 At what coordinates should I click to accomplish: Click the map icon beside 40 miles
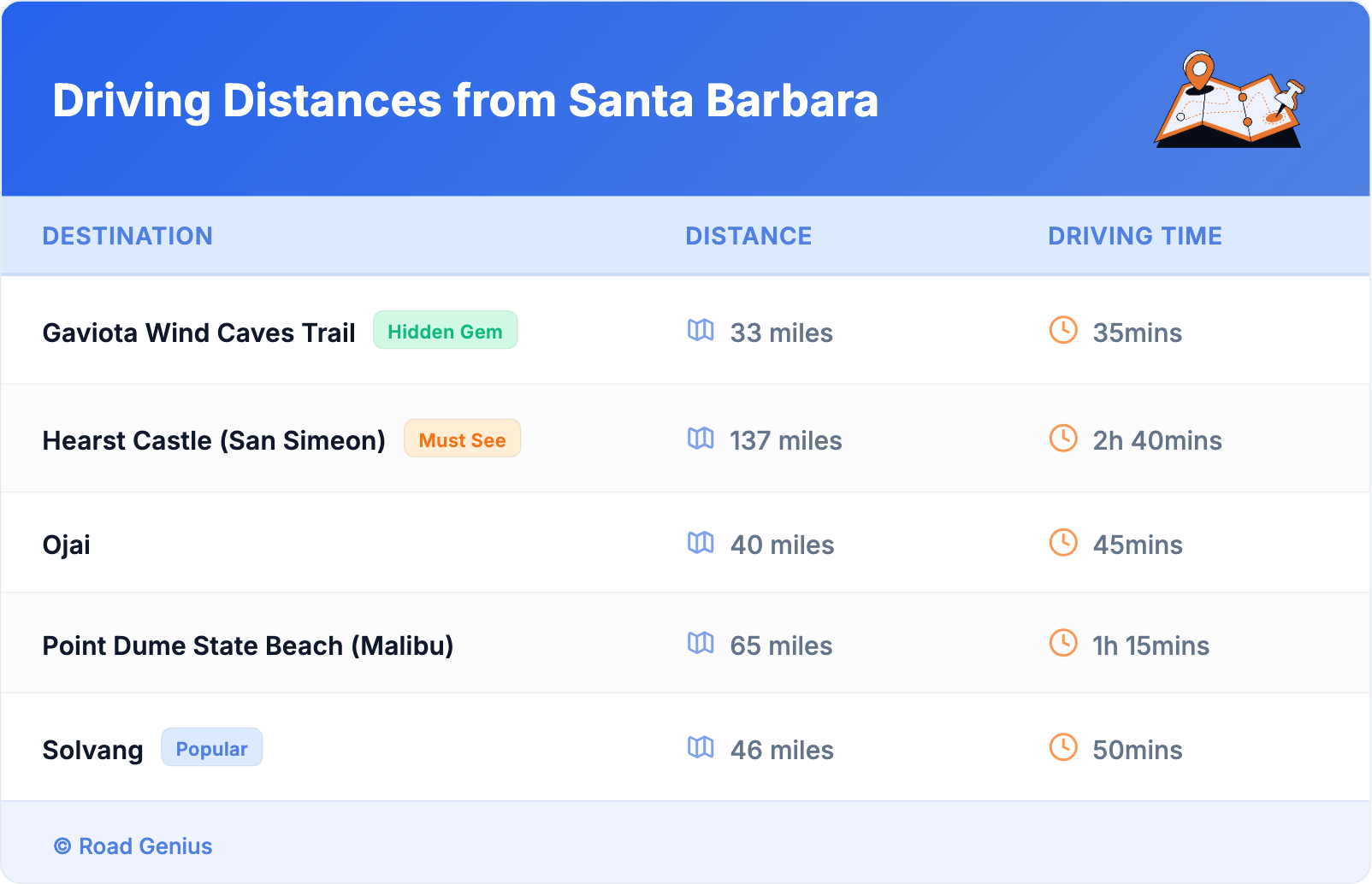pos(701,543)
